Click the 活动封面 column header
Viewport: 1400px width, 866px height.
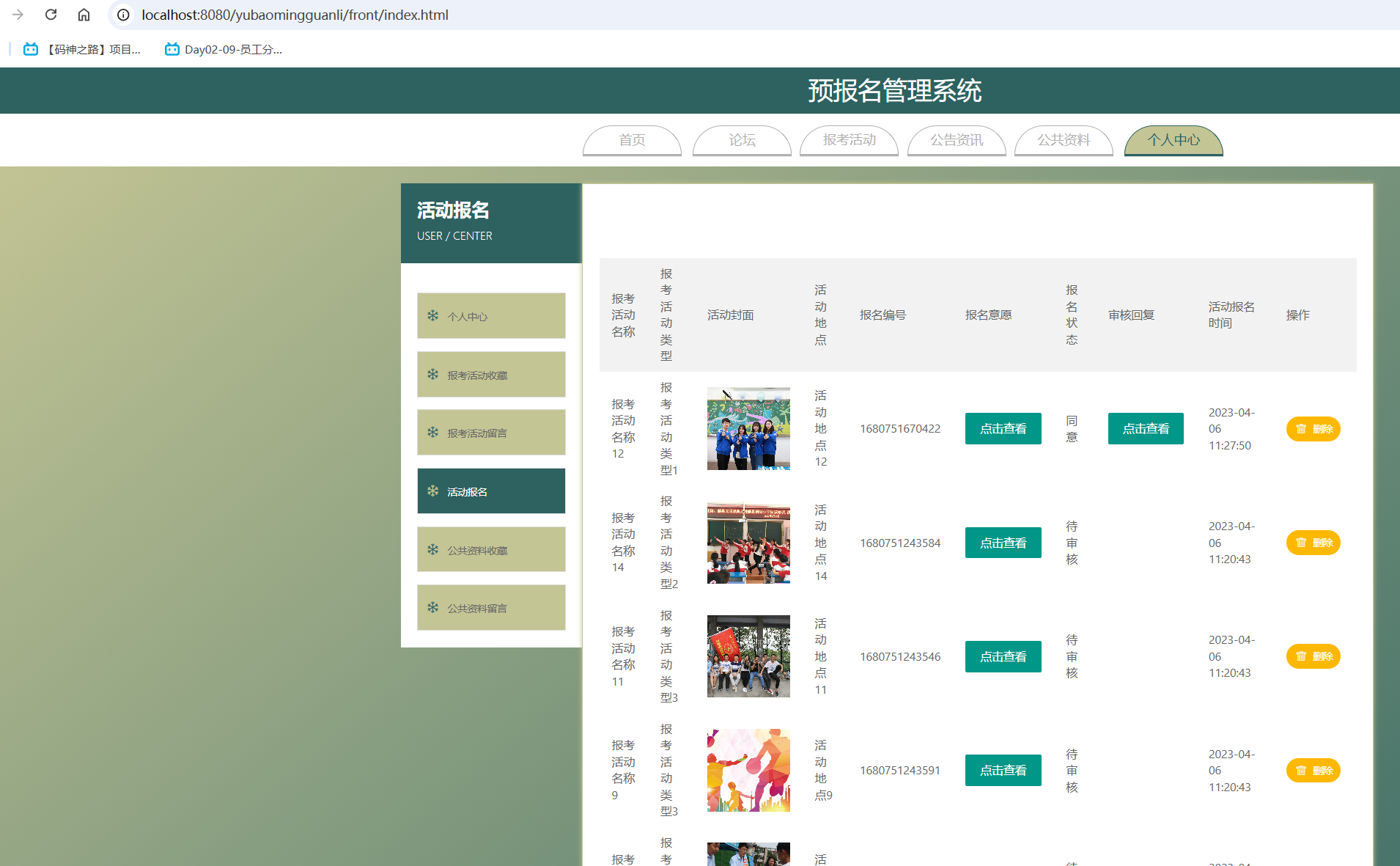(x=730, y=315)
